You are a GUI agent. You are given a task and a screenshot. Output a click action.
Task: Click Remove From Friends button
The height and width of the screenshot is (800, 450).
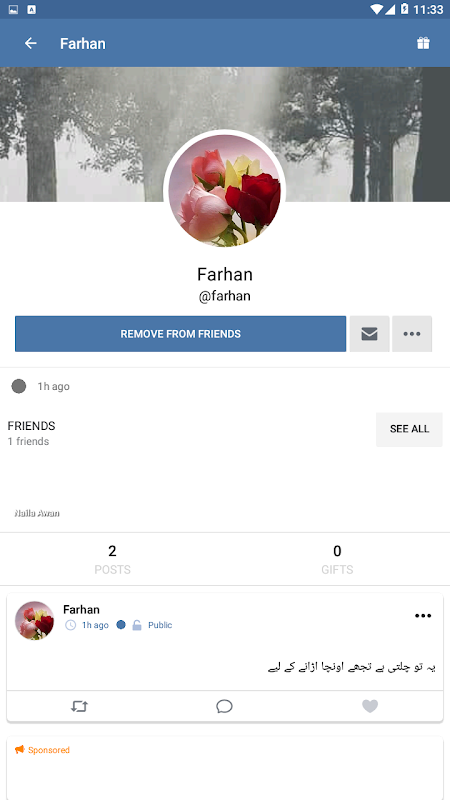(x=181, y=334)
